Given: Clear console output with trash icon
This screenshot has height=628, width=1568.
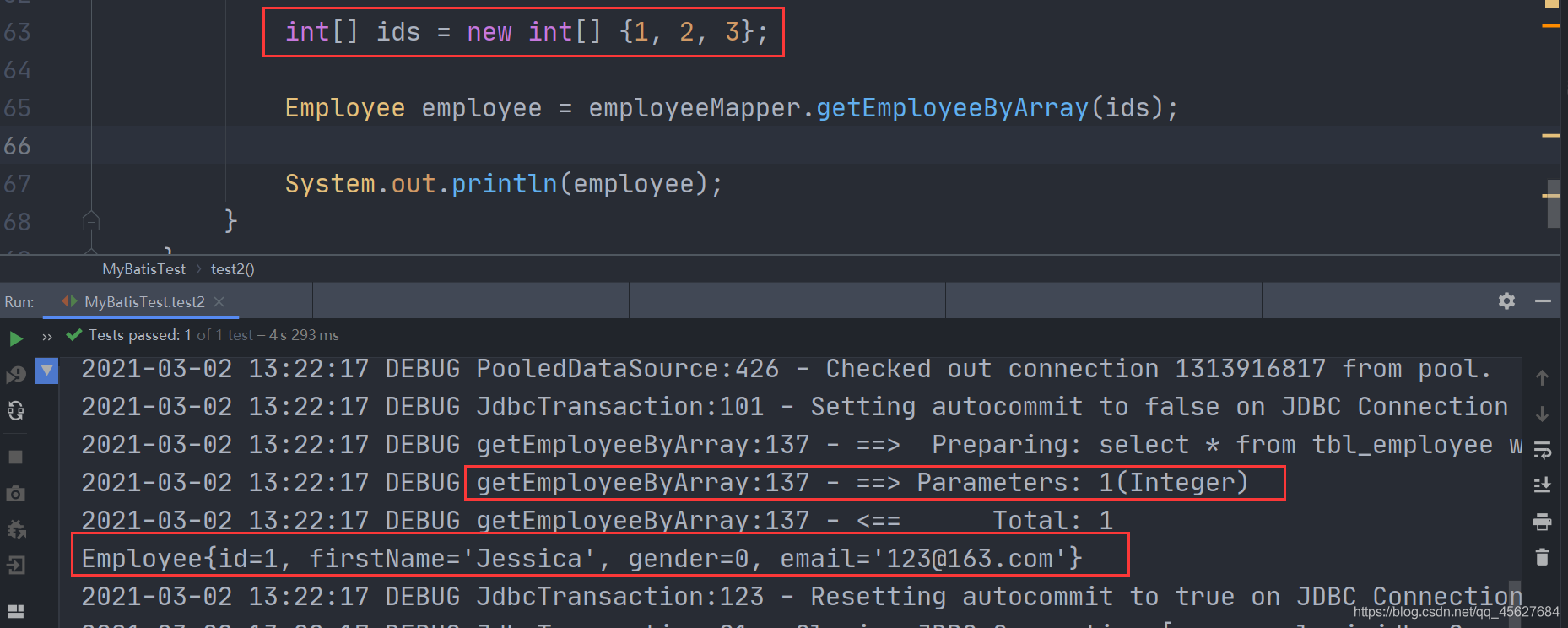Looking at the screenshot, I should 1542,557.
